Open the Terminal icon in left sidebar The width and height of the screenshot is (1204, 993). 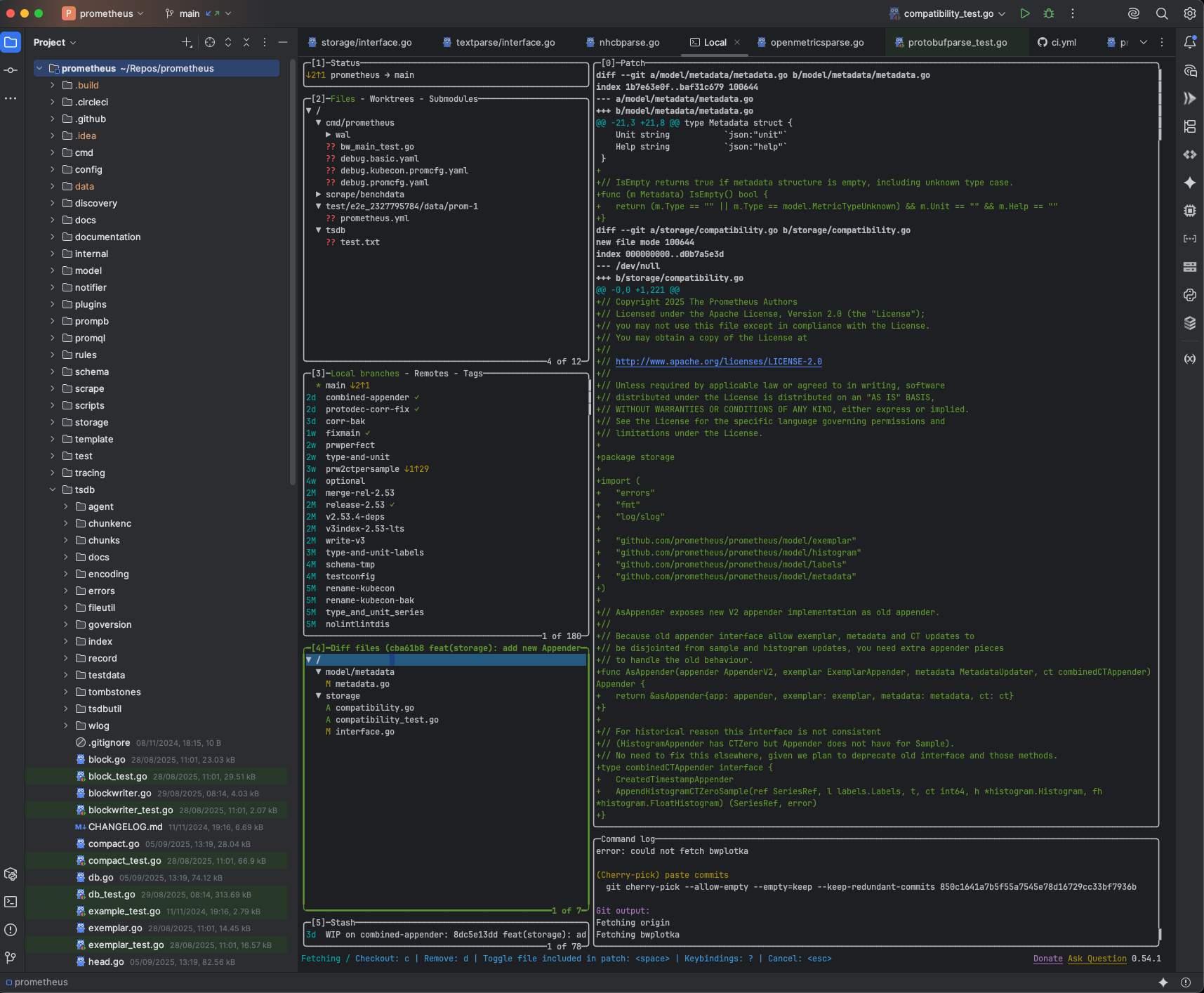[11, 902]
